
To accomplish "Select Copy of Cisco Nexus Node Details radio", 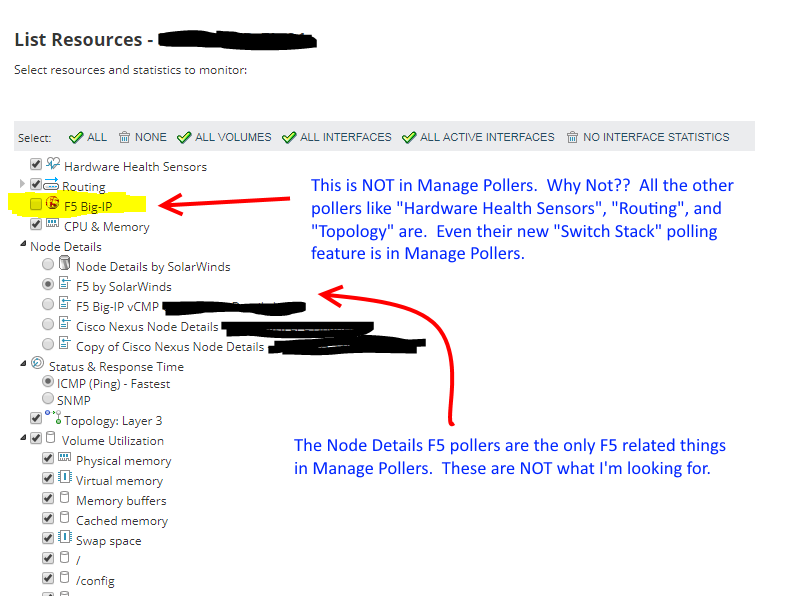I will click(48, 344).
